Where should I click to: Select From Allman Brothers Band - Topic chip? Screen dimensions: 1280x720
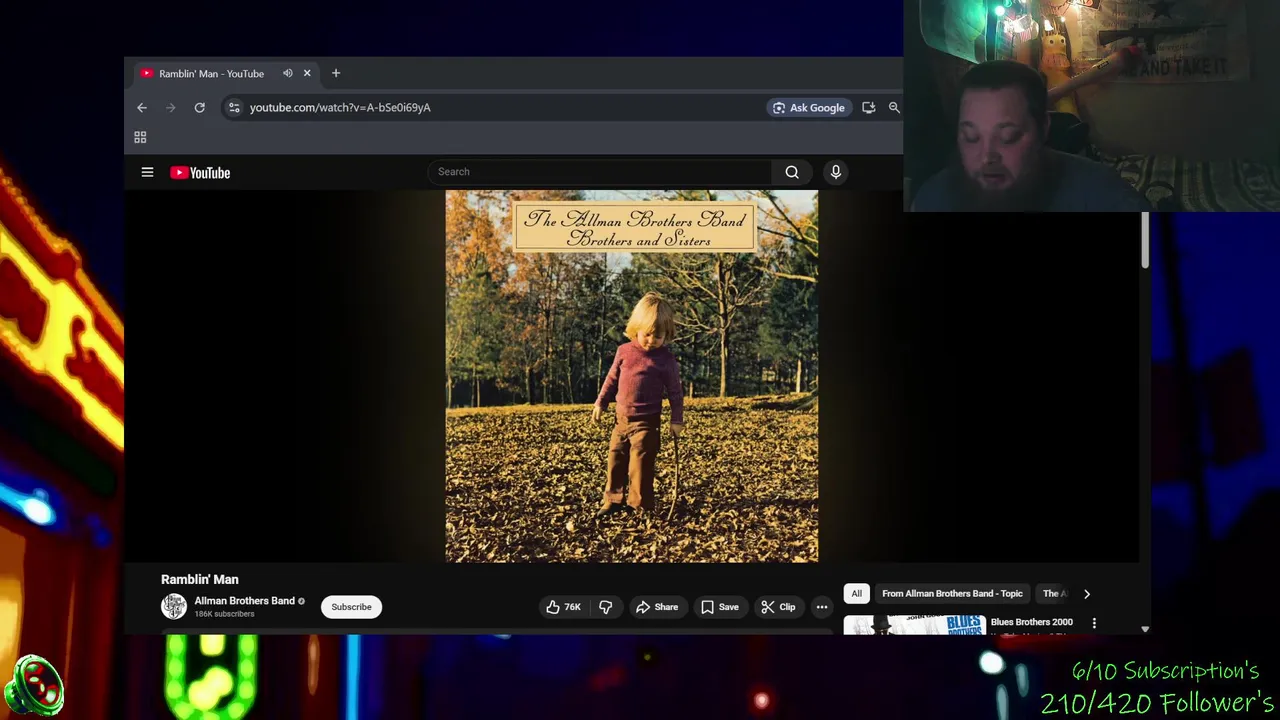(952, 593)
